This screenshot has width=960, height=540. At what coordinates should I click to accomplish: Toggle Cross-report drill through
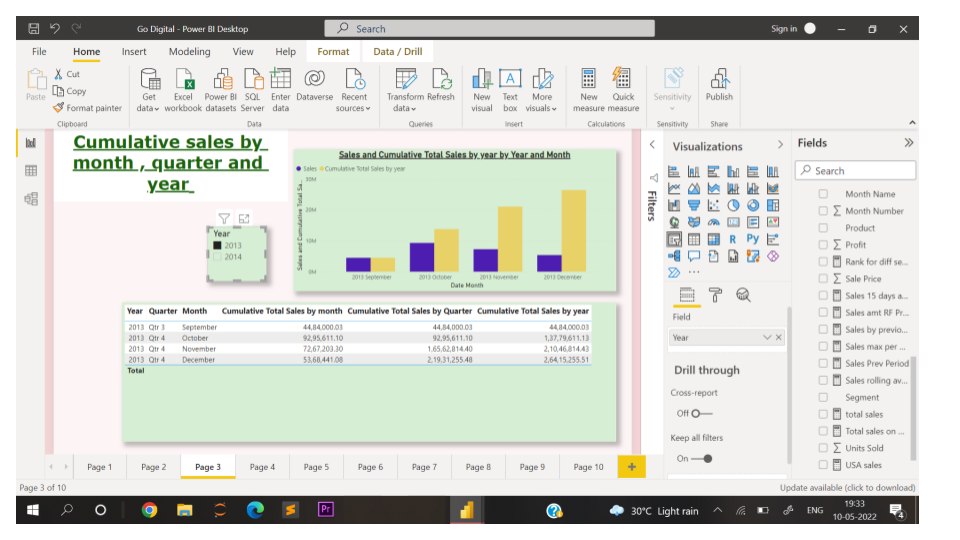[702, 413]
